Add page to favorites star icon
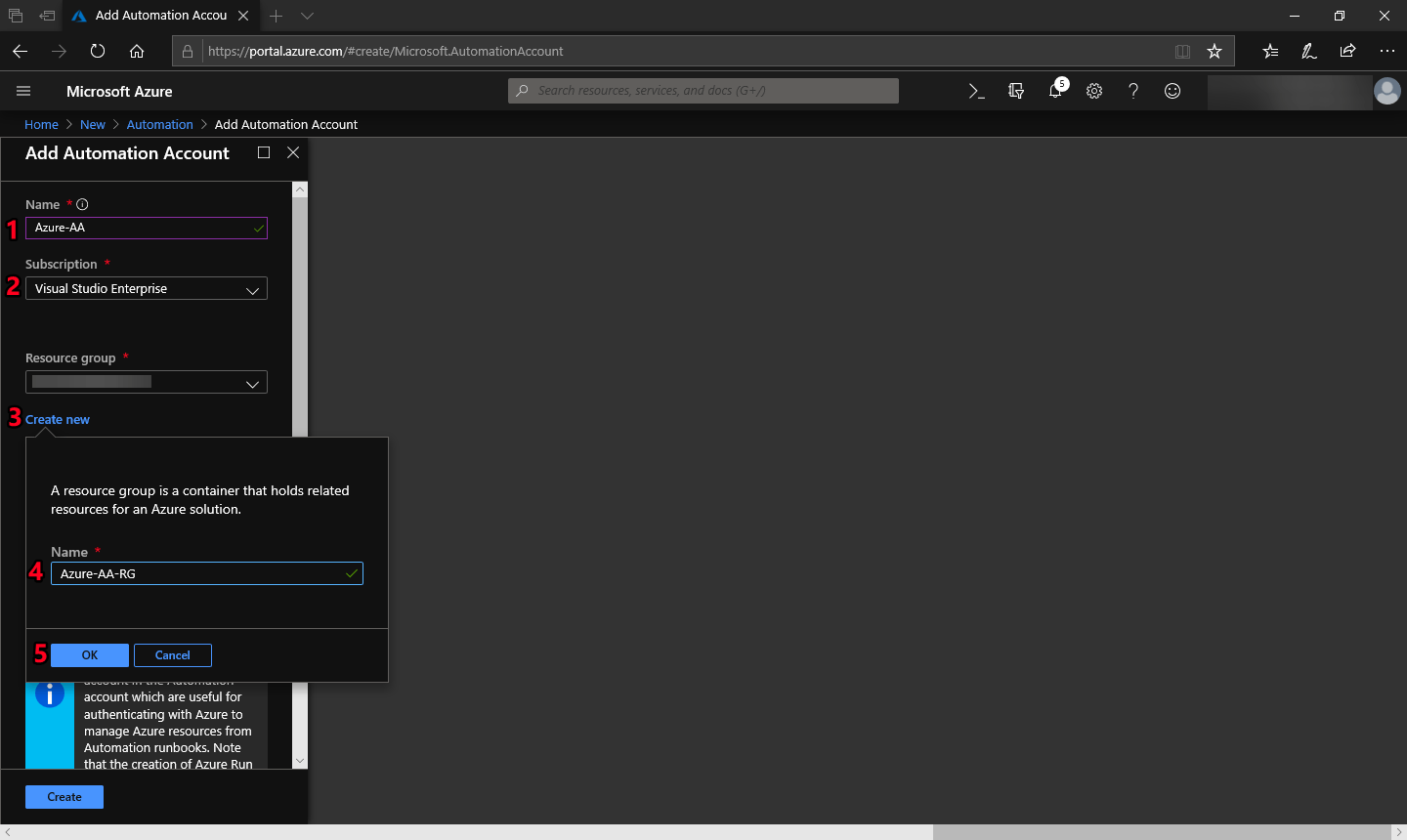The image size is (1407, 840). click(x=1215, y=51)
